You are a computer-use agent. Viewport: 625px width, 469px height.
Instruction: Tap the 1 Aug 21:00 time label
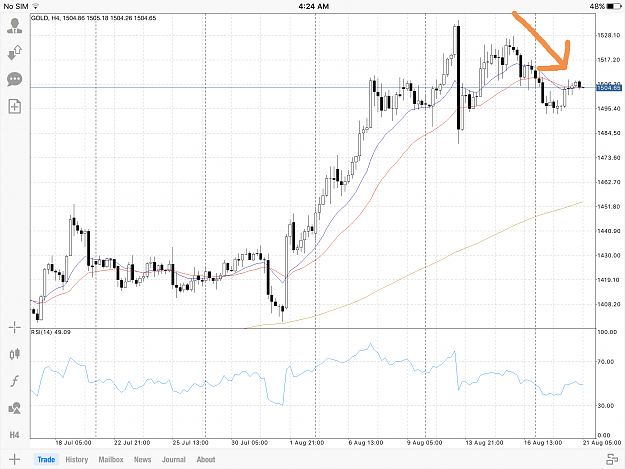[x=307, y=443]
